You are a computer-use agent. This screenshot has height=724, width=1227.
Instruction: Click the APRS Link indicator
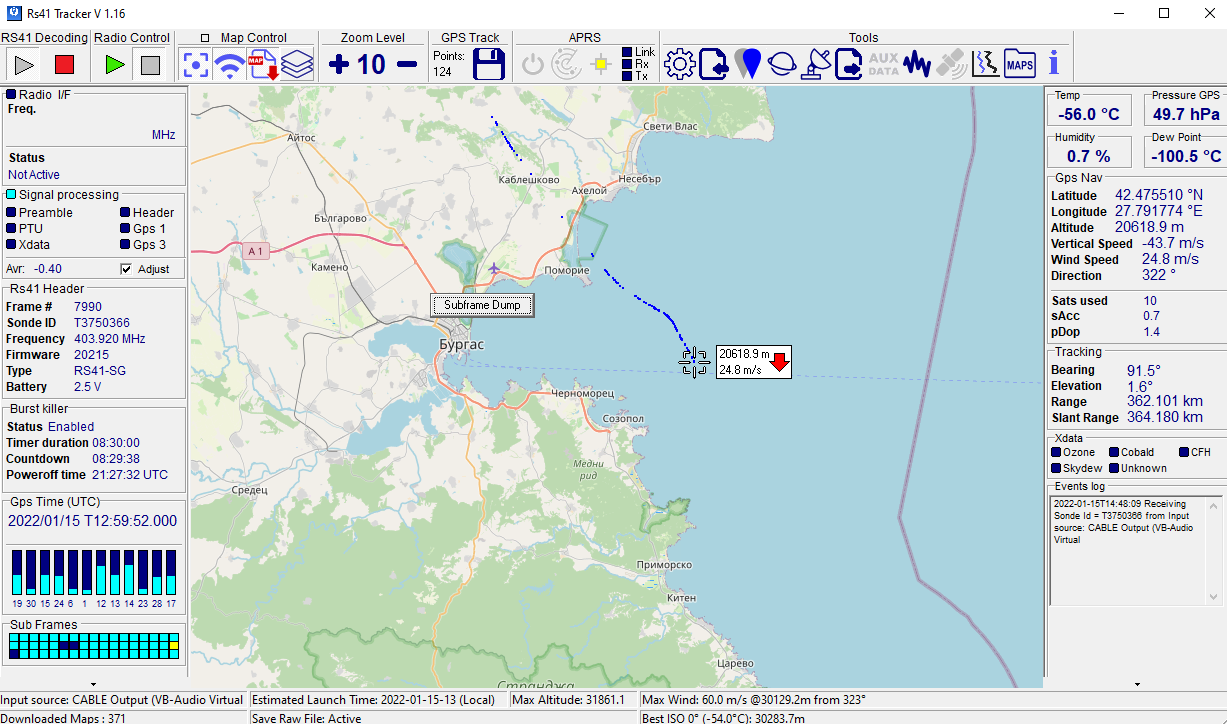pyautogui.click(x=627, y=52)
